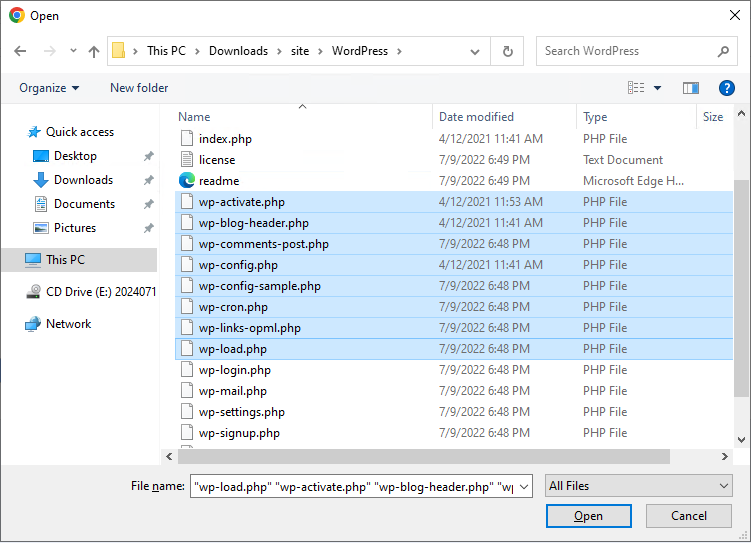Image resolution: width=751 pixels, height=543 pixels.
Task: Select wp-links-opml.php file
Action: pos(454,328)
